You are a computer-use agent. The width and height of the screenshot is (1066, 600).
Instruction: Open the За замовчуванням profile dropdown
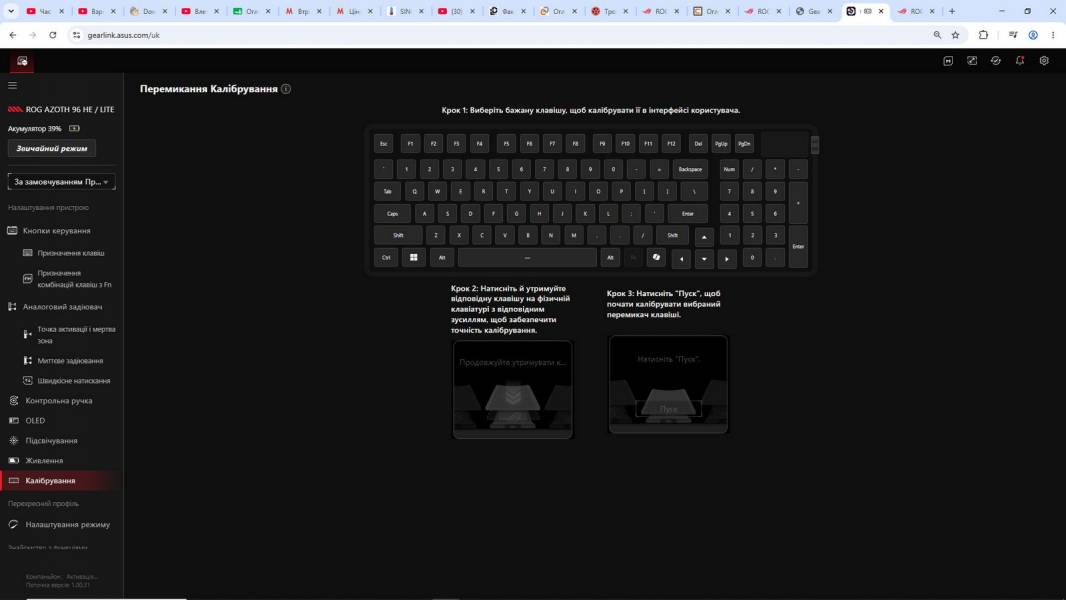tap(61, 181)
